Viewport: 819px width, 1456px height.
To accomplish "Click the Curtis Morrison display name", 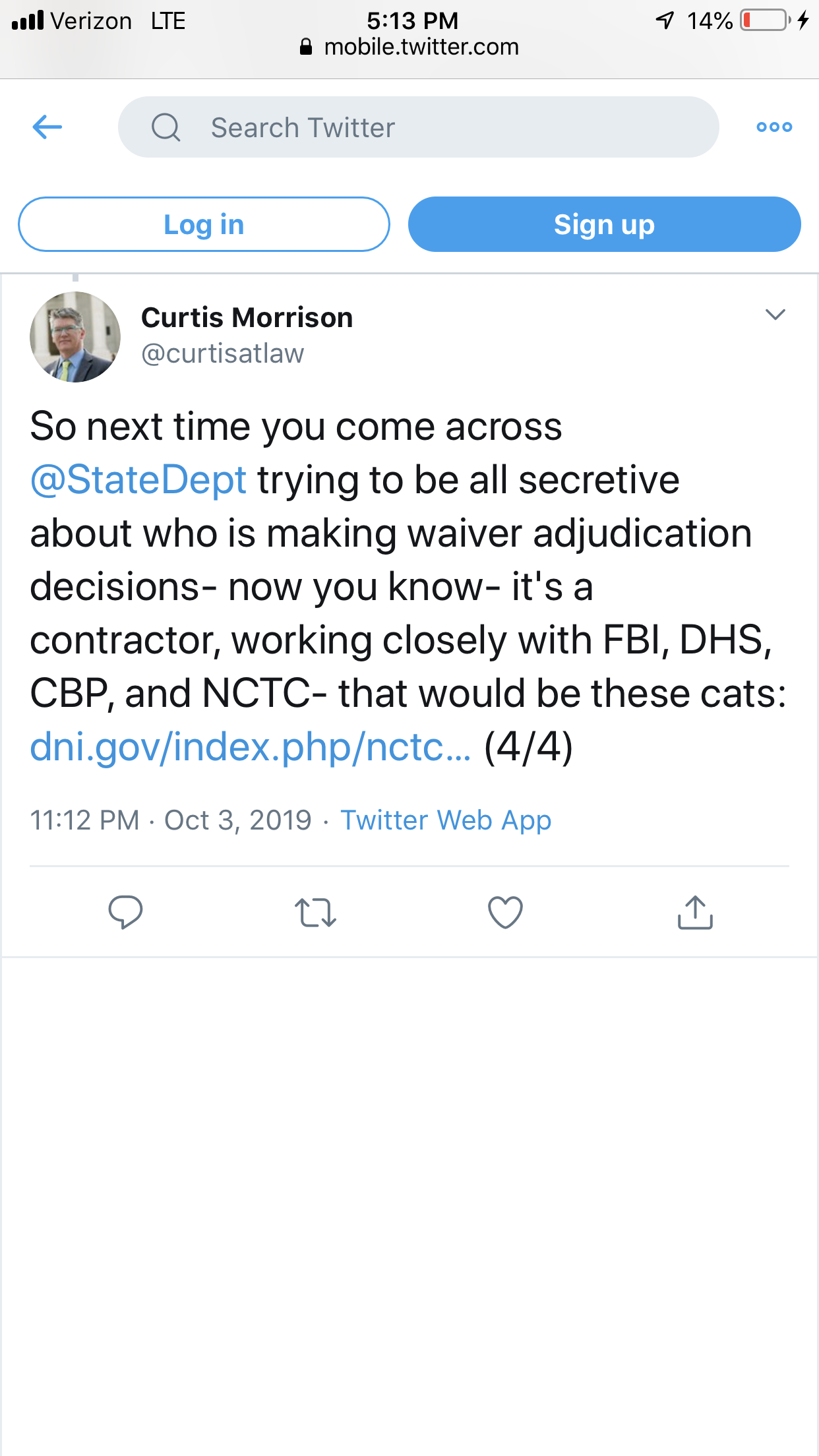I will tap(247, 317).
